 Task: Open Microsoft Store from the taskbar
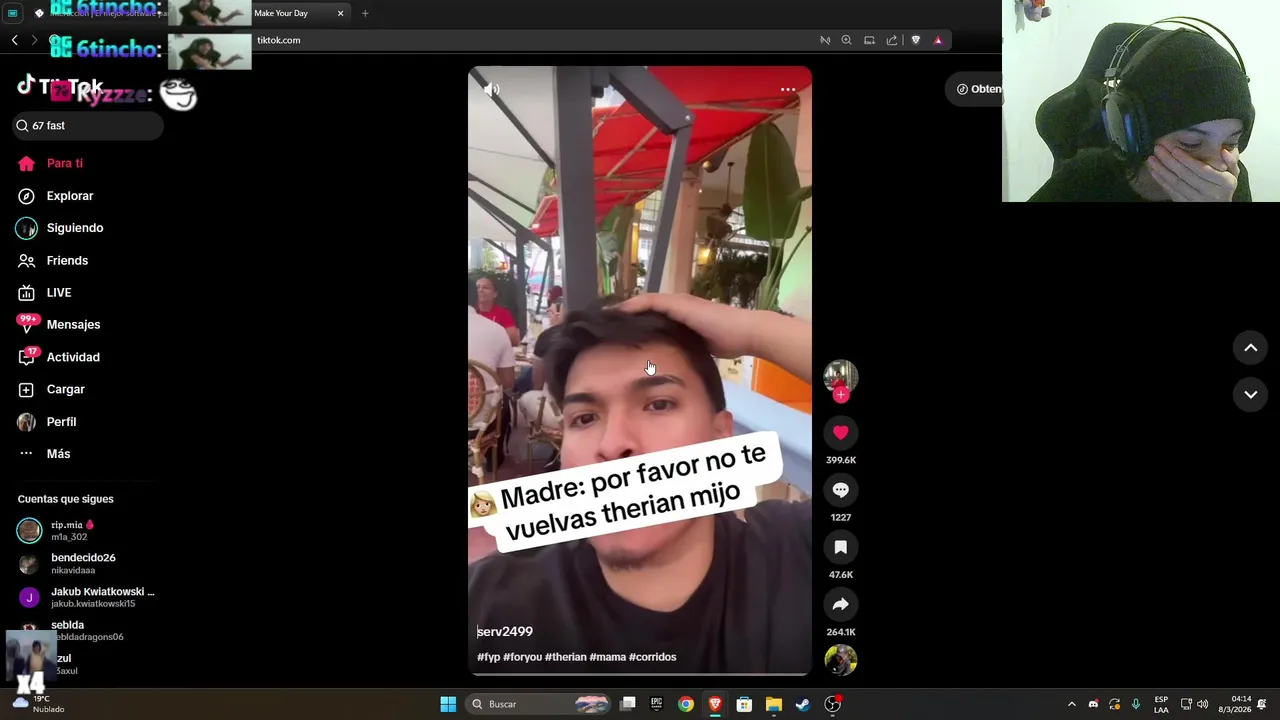click(x=744, y=704)
